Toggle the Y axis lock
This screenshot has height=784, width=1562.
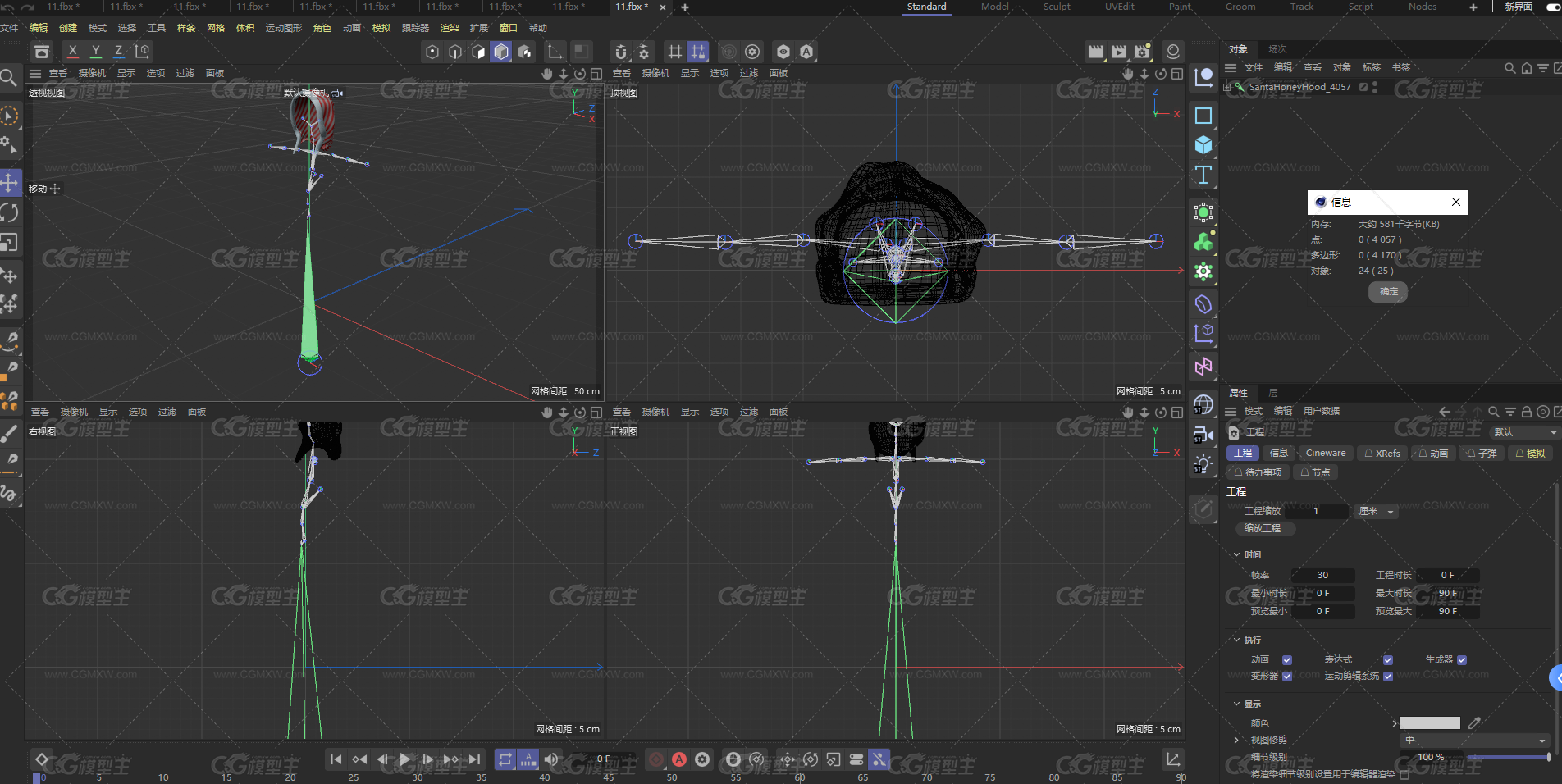(96, 51)
